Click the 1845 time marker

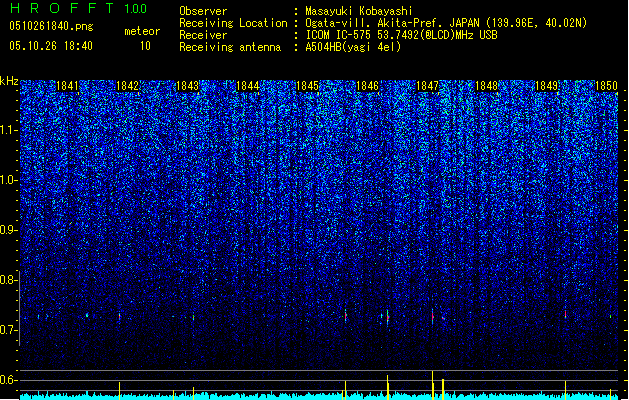[x=307, y=86]
